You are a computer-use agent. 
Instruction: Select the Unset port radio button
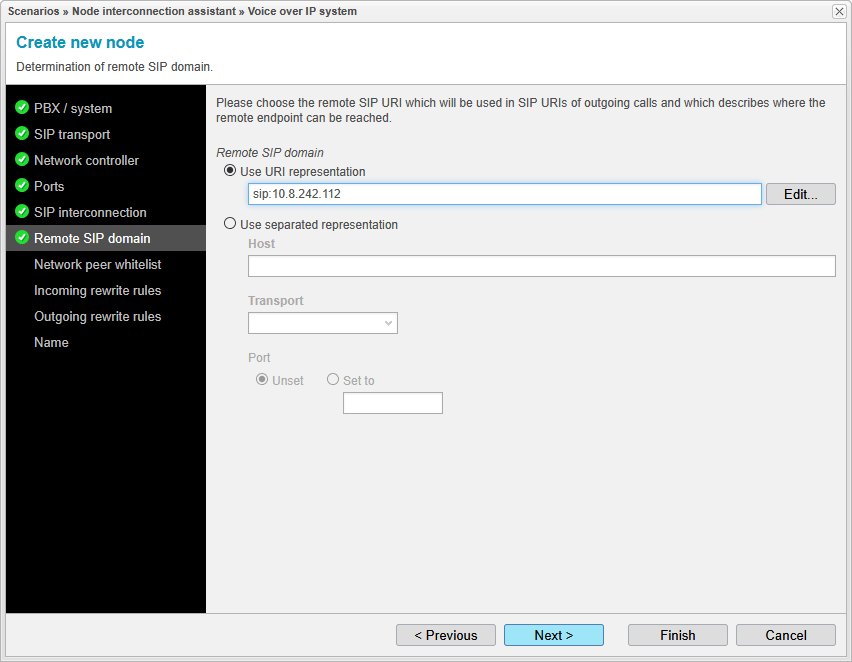click(262, 380)
